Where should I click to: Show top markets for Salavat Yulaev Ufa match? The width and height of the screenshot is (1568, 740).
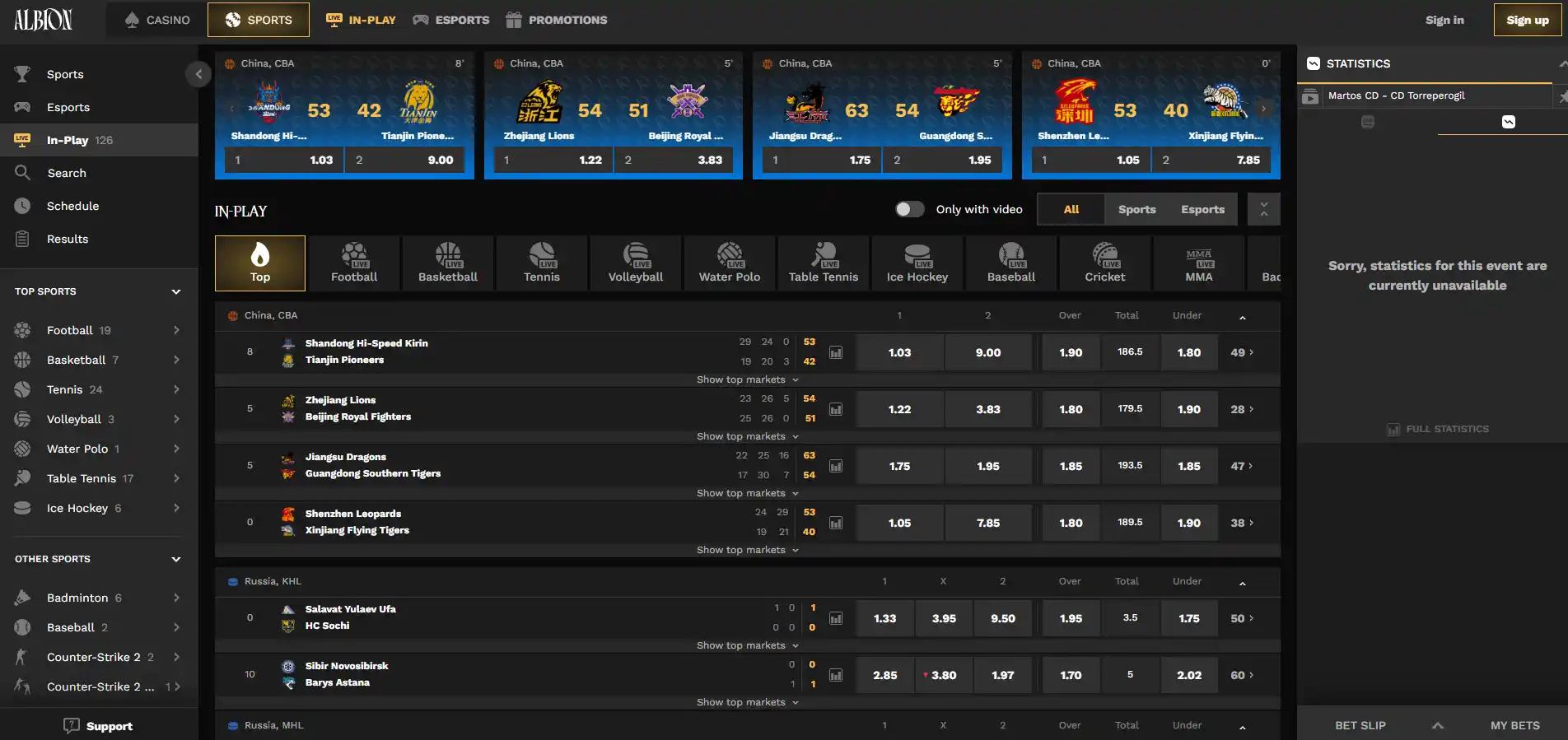(747, 645)
